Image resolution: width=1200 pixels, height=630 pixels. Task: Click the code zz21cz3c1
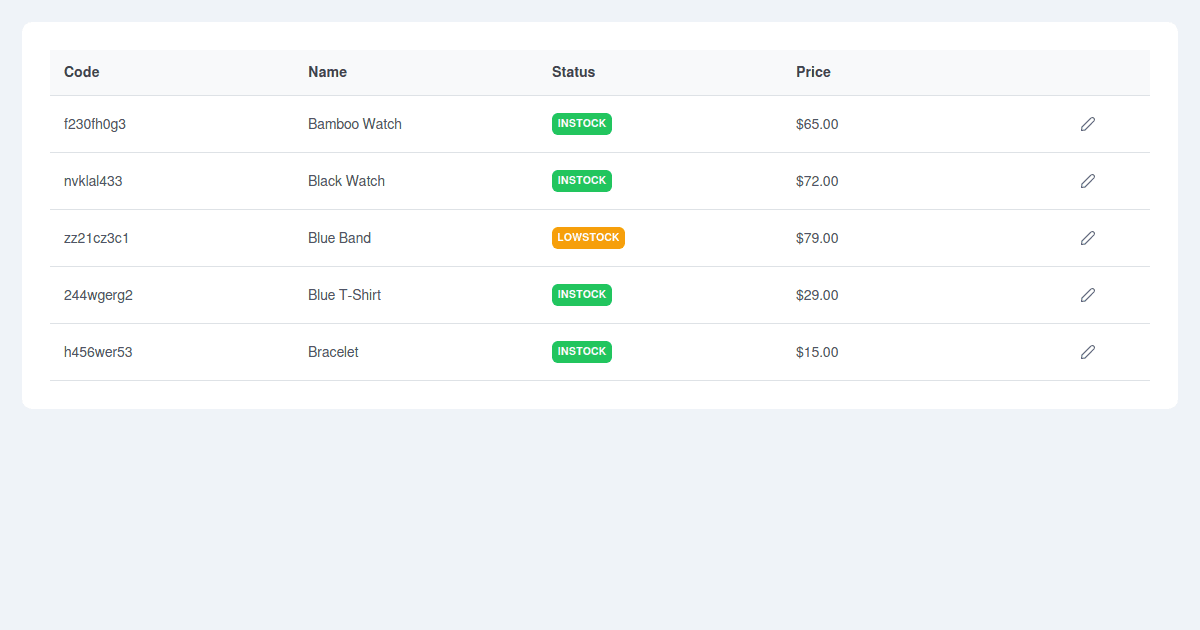pyautogui.click(x=97, y=238)
